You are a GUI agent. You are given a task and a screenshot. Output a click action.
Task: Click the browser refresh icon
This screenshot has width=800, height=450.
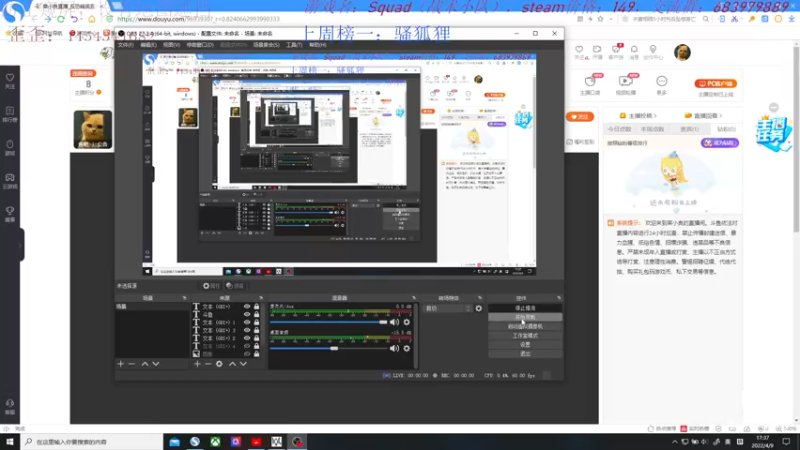click(61, 19)
